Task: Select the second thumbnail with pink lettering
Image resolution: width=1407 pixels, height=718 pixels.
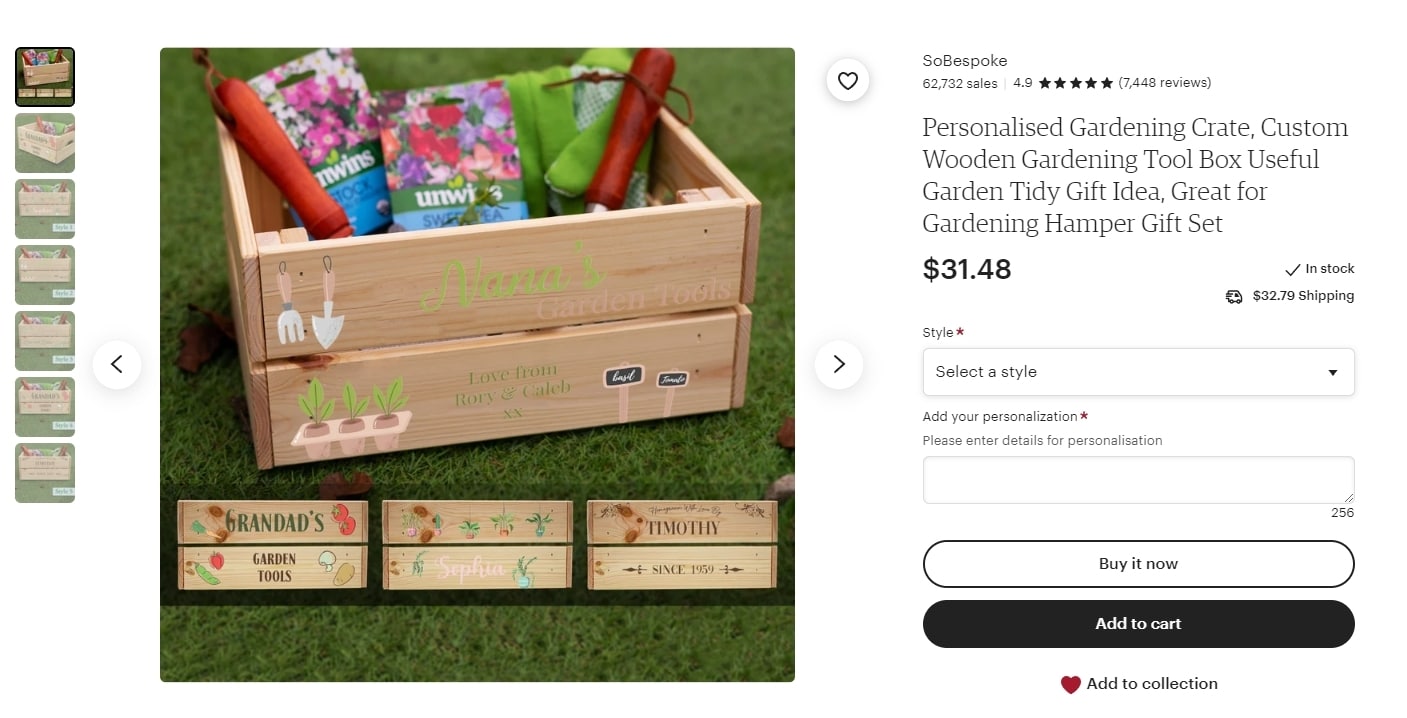Action: [x=45, y=143]
